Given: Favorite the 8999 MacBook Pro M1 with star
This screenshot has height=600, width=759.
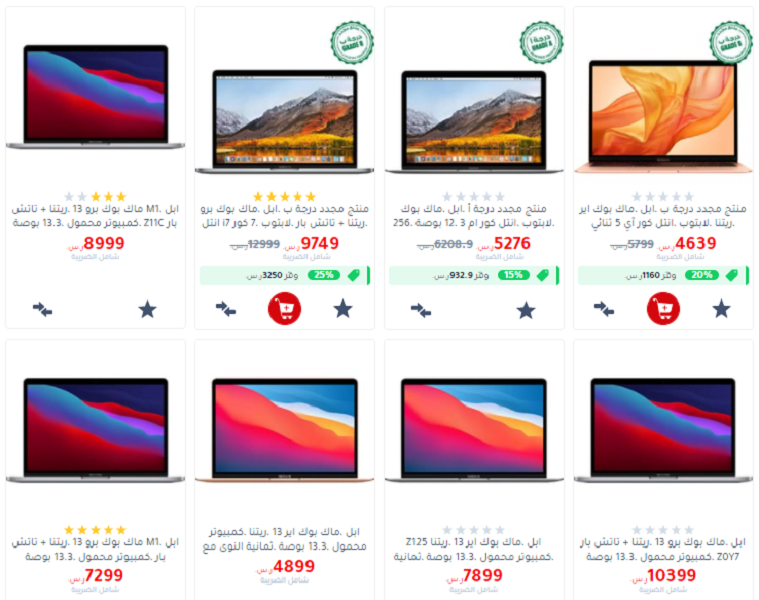Looking at the screenshot, I should click(148, 309).
